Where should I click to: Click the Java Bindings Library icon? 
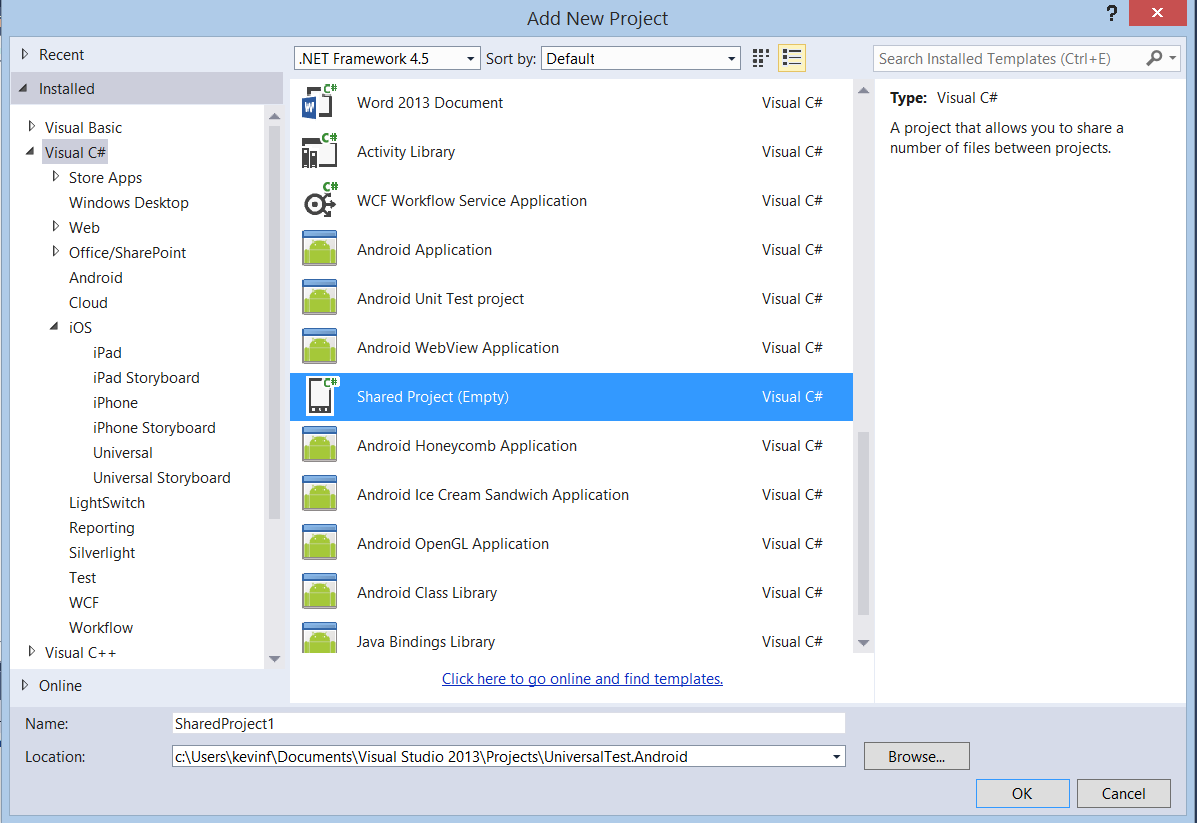(320, 638)
